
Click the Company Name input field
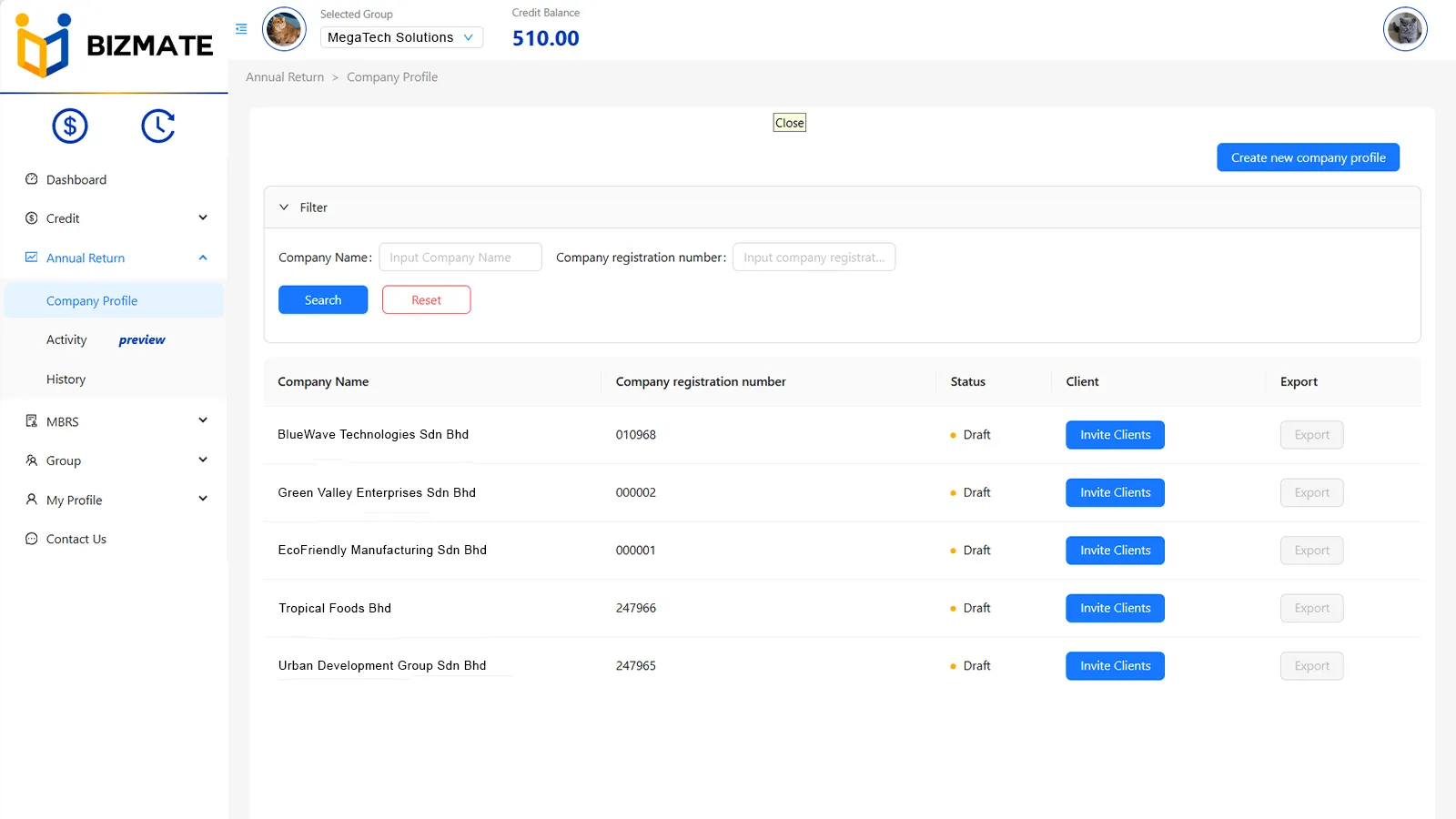tap(460, 258)
